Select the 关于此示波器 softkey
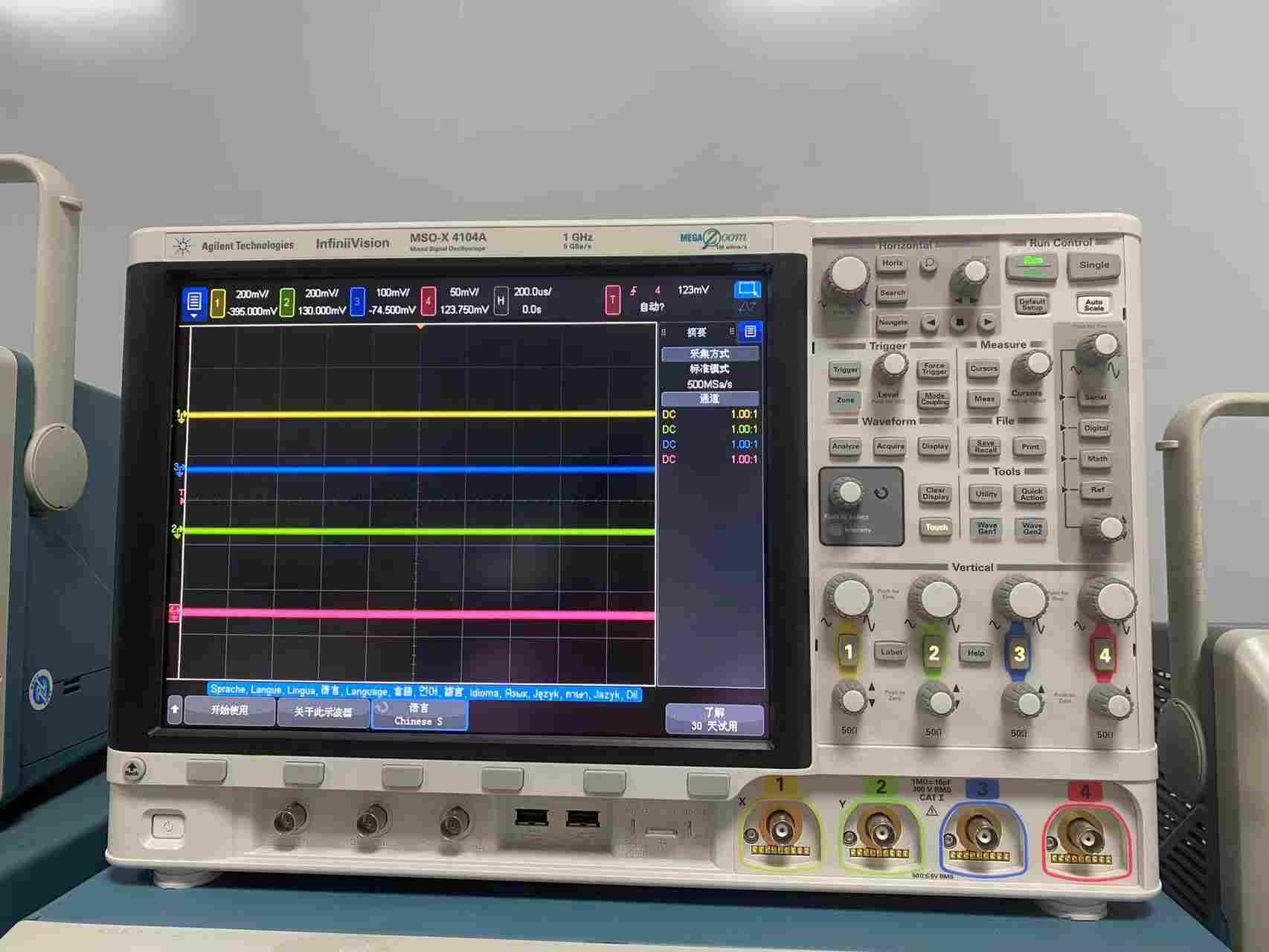This screenshot has width=1269, height=952. [x=324, y=712]
